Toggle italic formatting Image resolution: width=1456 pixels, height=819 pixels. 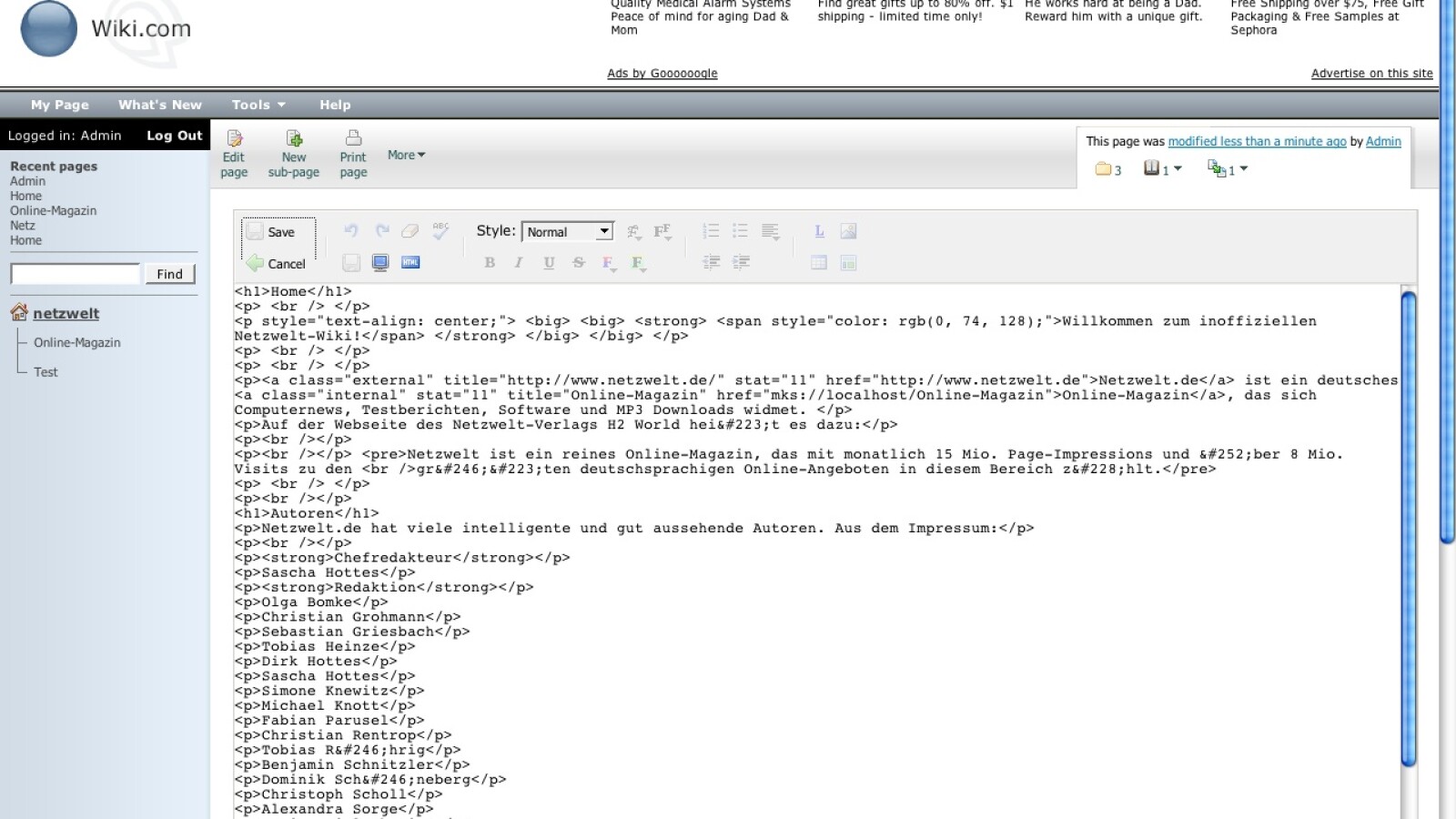coord(519,263)
